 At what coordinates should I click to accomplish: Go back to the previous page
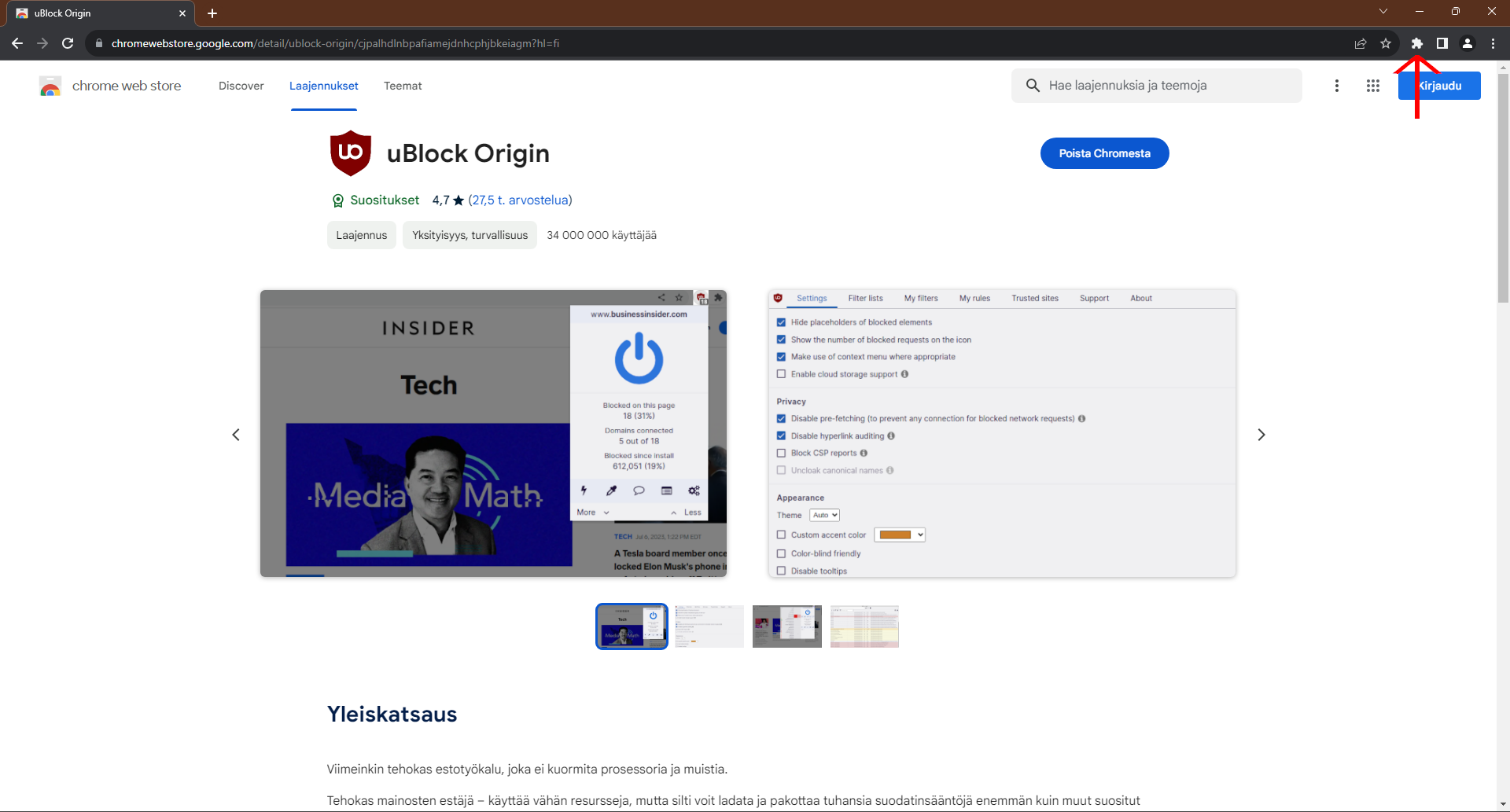[17, 43]
